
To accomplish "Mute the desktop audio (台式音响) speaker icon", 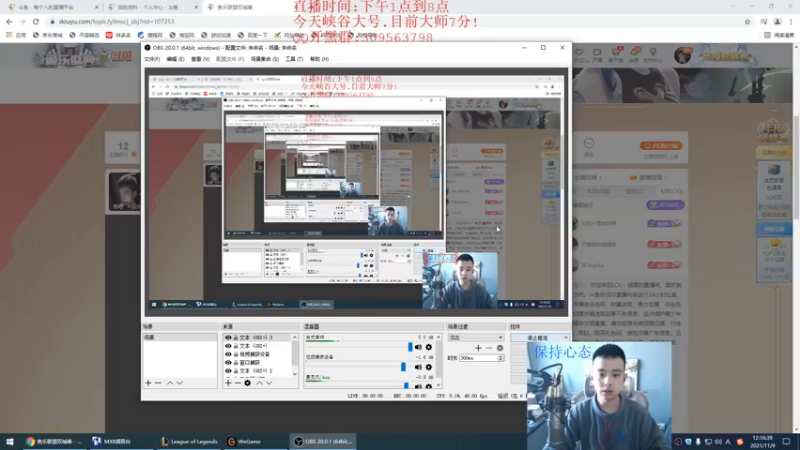I will coord(418,347).
